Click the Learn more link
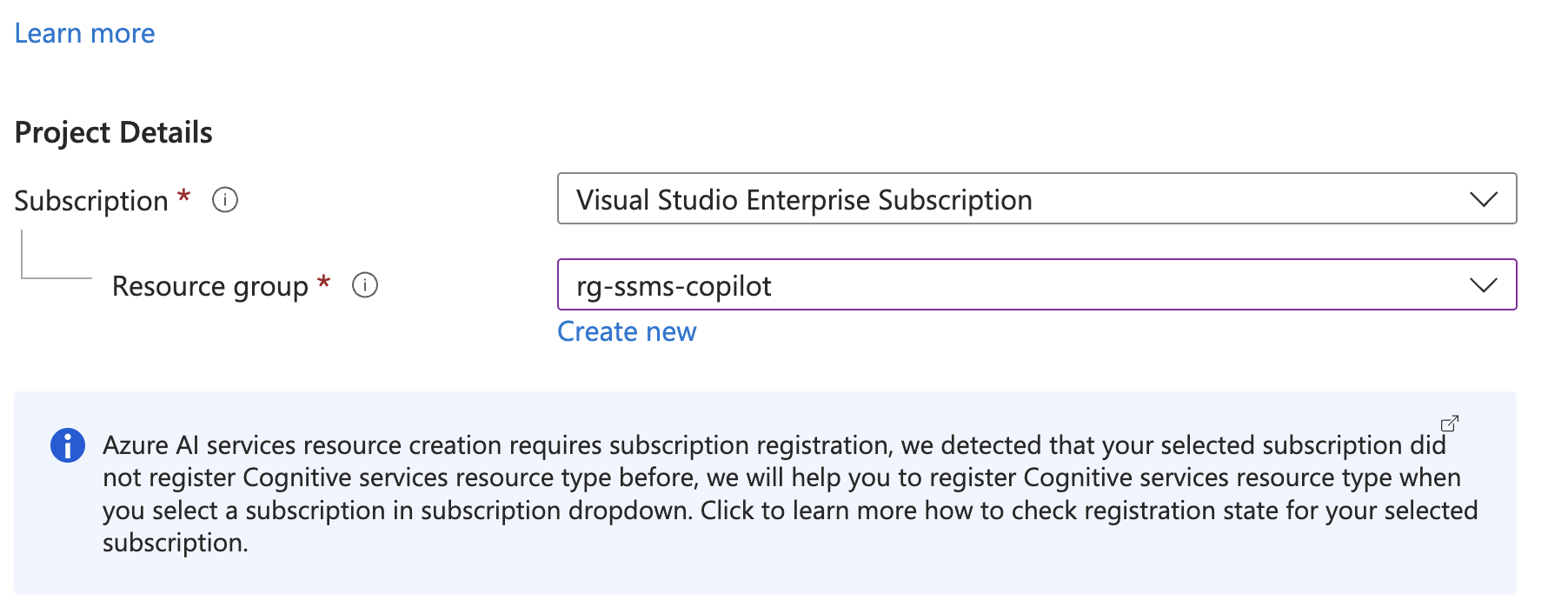This screenshot has height=614, width=1568. click(84, 32)
